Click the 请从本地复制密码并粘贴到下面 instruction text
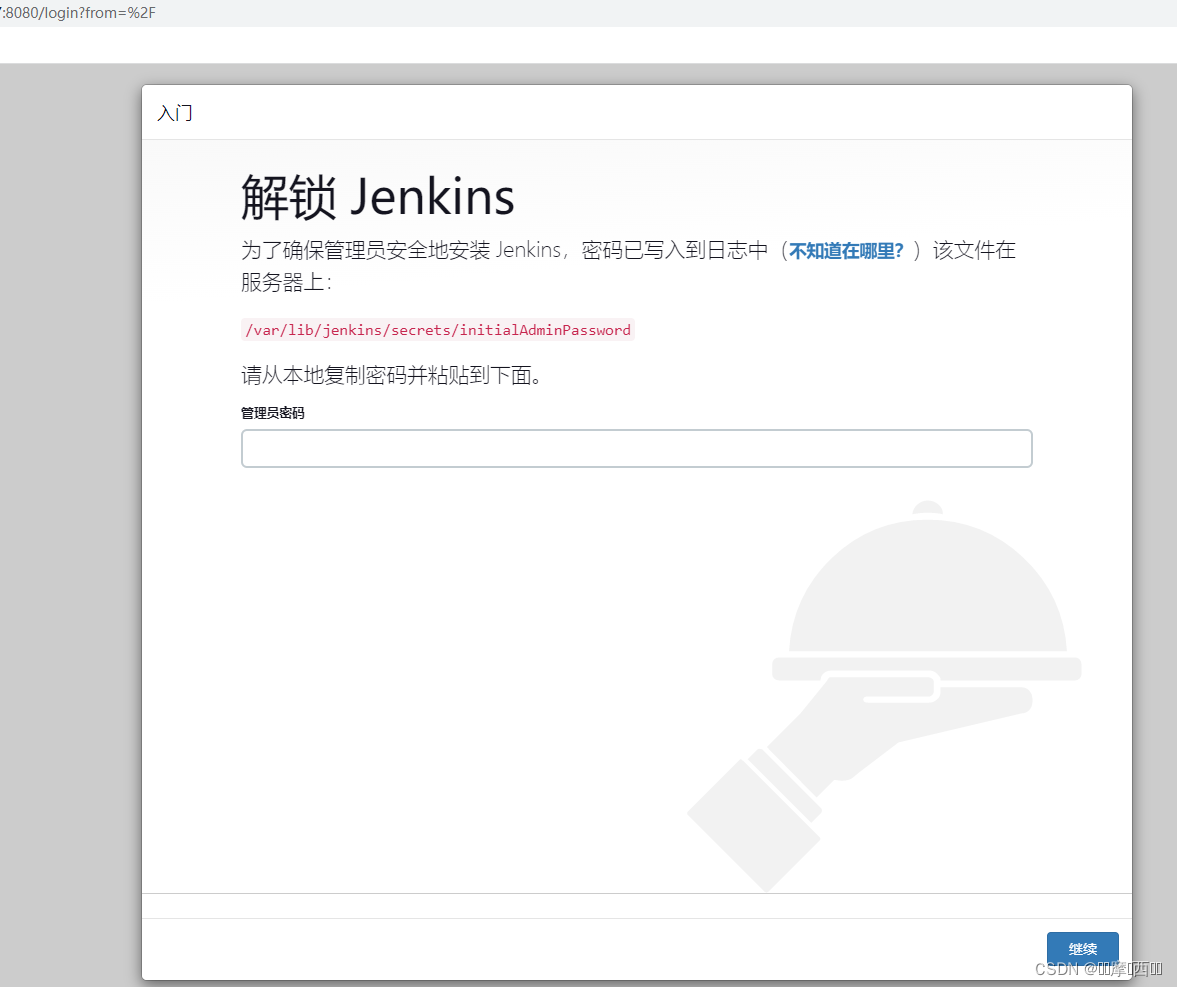This screenshot has width=1177, height=987. [x=391, y=375]
